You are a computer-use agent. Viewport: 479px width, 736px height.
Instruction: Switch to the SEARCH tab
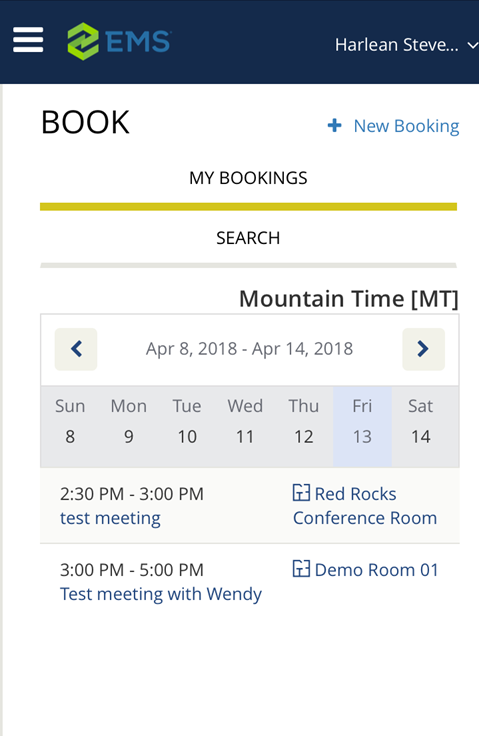pyautogui.click(x=248, y=238)
